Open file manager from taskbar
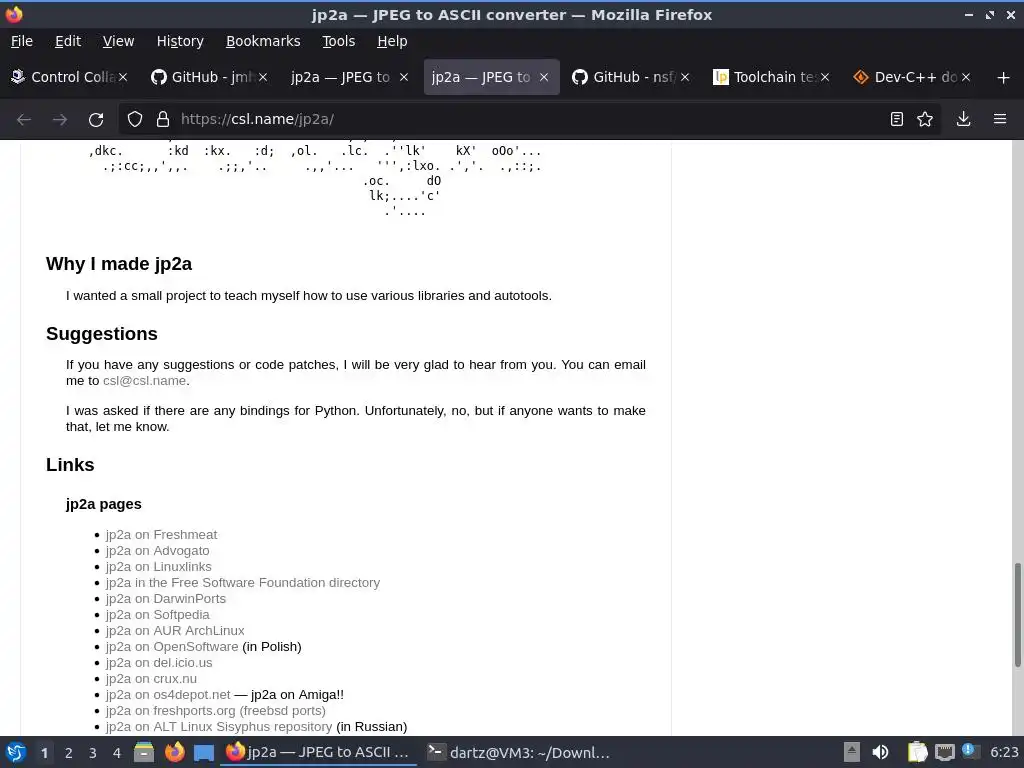The width and height of the screenshot is (1024, 768). [x=144, y=752]
